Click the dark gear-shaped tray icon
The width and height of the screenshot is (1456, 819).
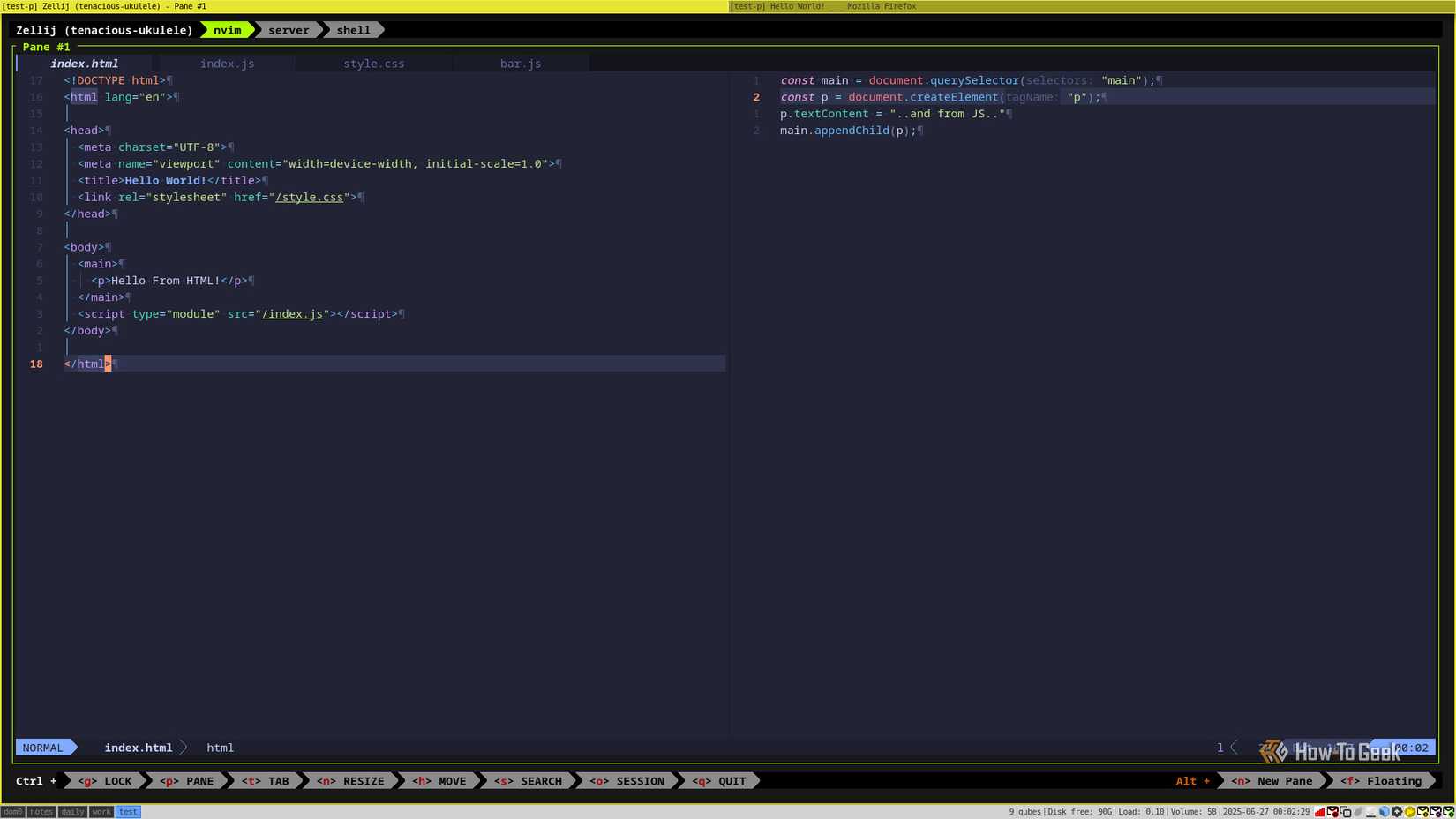point(1396,812)
